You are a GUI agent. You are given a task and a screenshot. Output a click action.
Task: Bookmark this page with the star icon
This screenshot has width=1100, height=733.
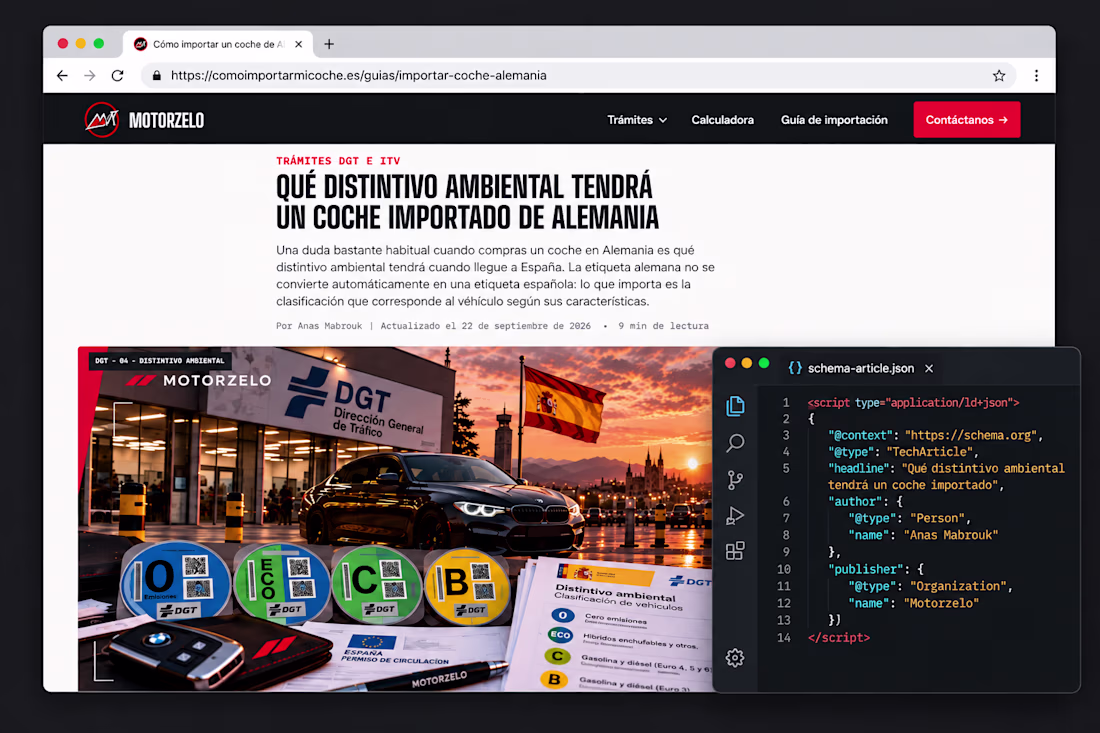pyautogui.click(x=999, y=76)
